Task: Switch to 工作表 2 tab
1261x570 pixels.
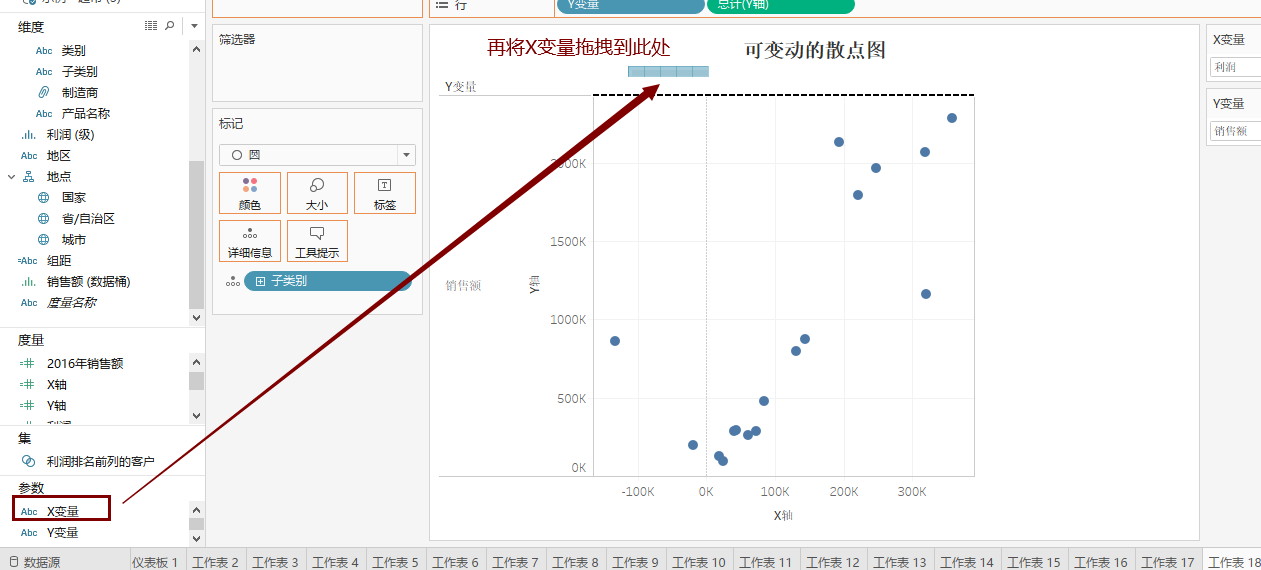Action: (x=216, y=562)
